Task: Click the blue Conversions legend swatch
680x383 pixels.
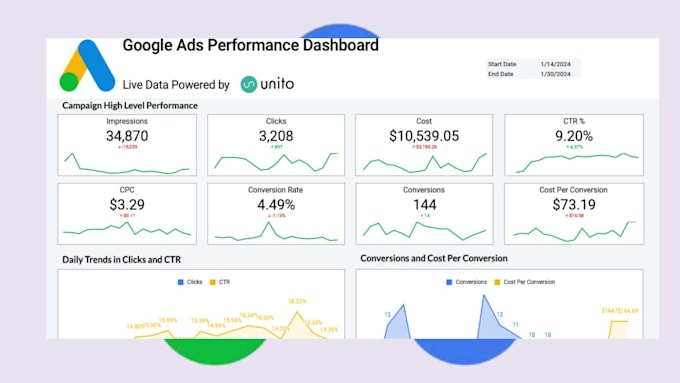Action: coord(449,282)
